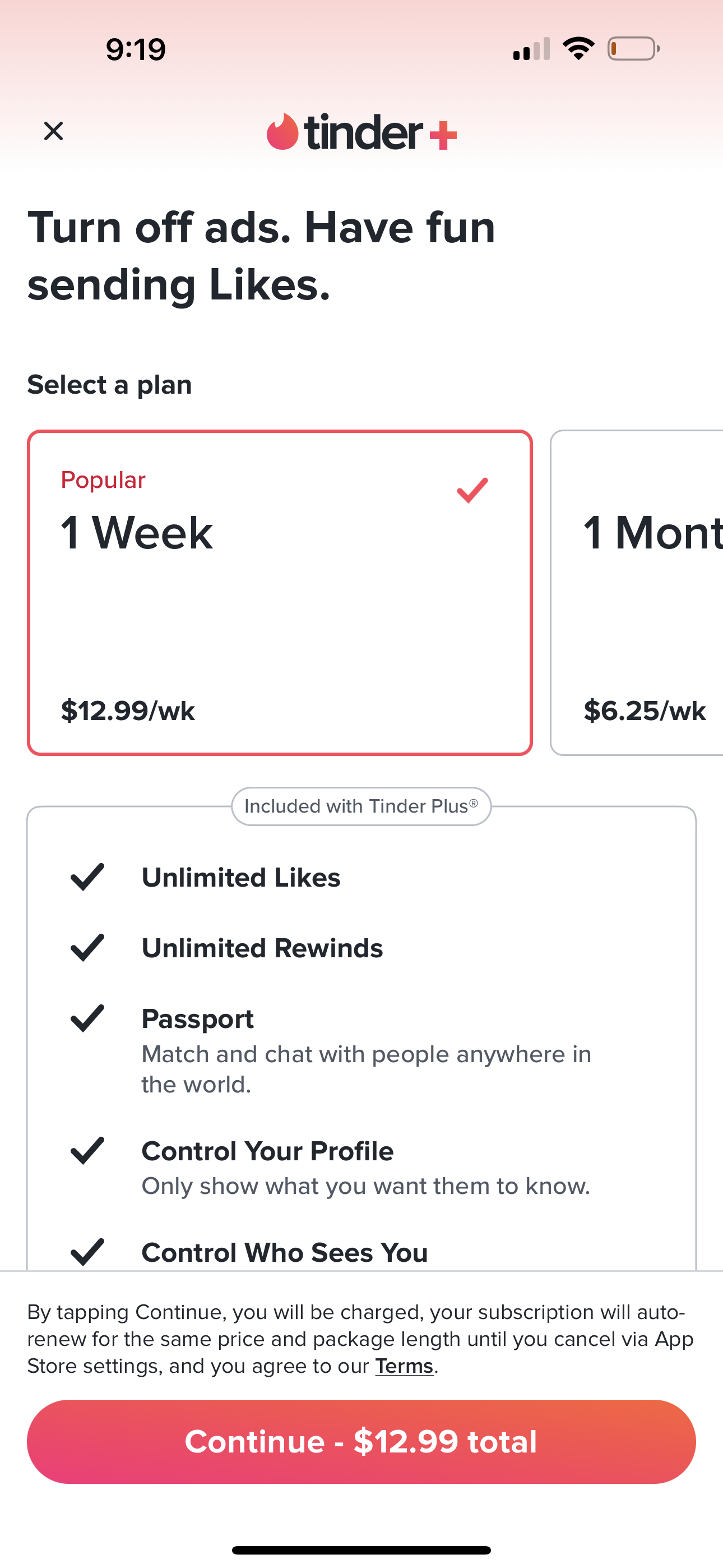The image size is (723, 1568).
Task: Select the 1 Month plan card
Action: (637, 593)
